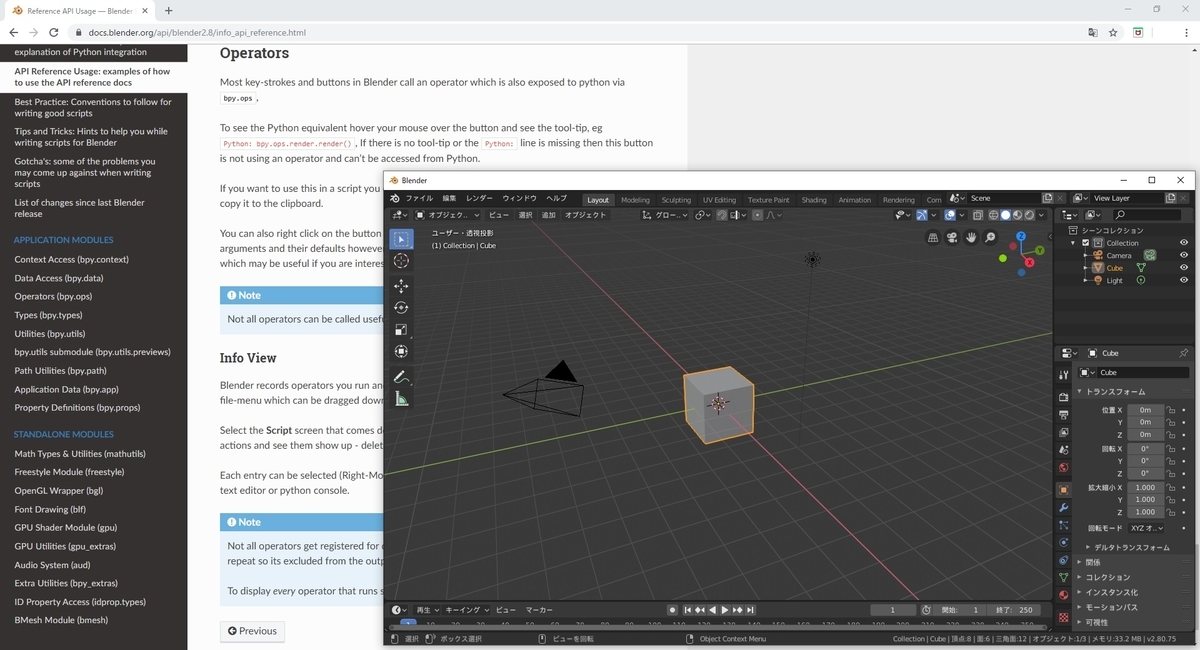Screen dimensions: 1200x650
Task: Open the Output properties tab
Action: pyautogui.click(x=1063, y=414)
